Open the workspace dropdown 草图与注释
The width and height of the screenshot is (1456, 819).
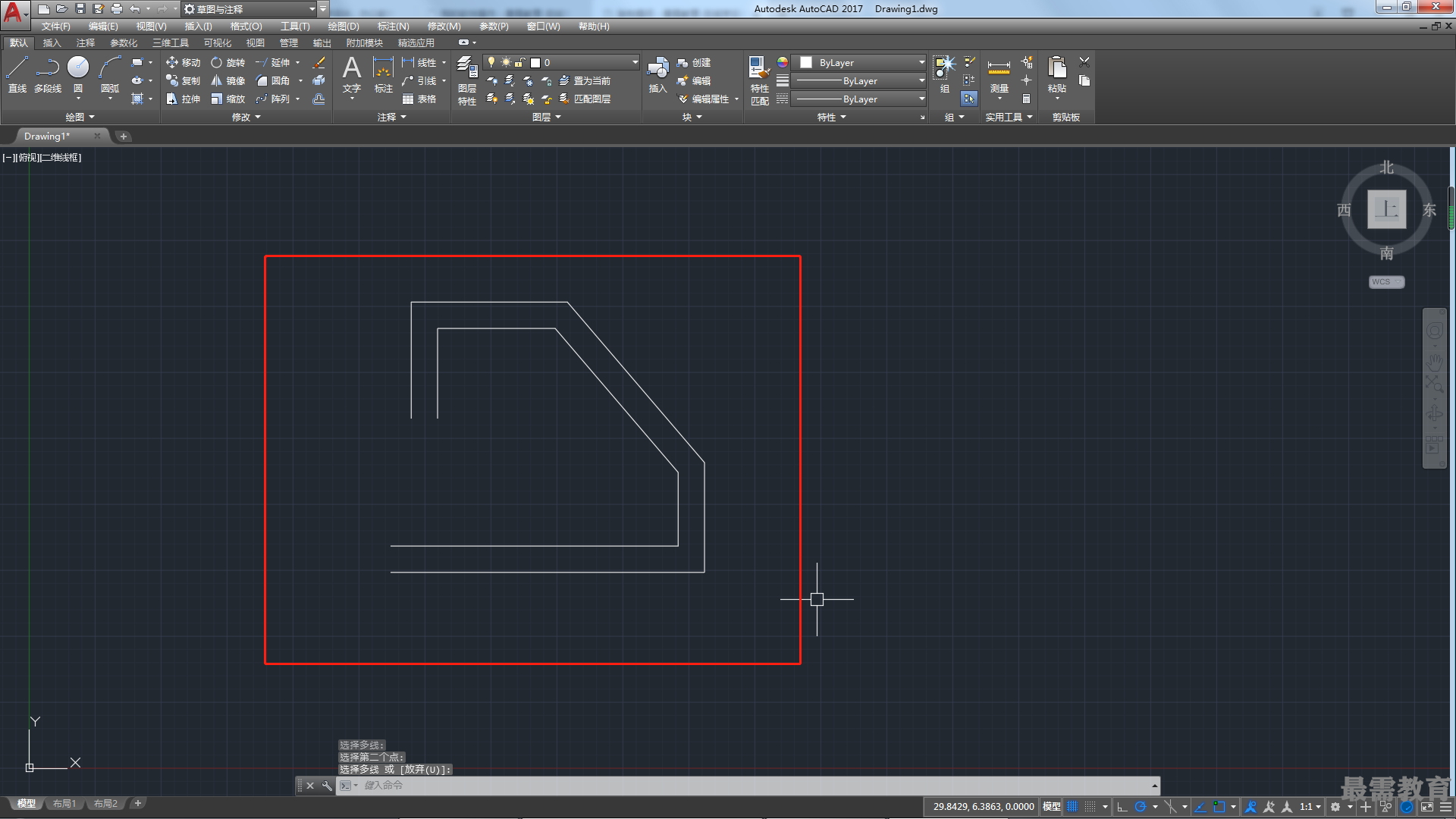click(249, 9)
